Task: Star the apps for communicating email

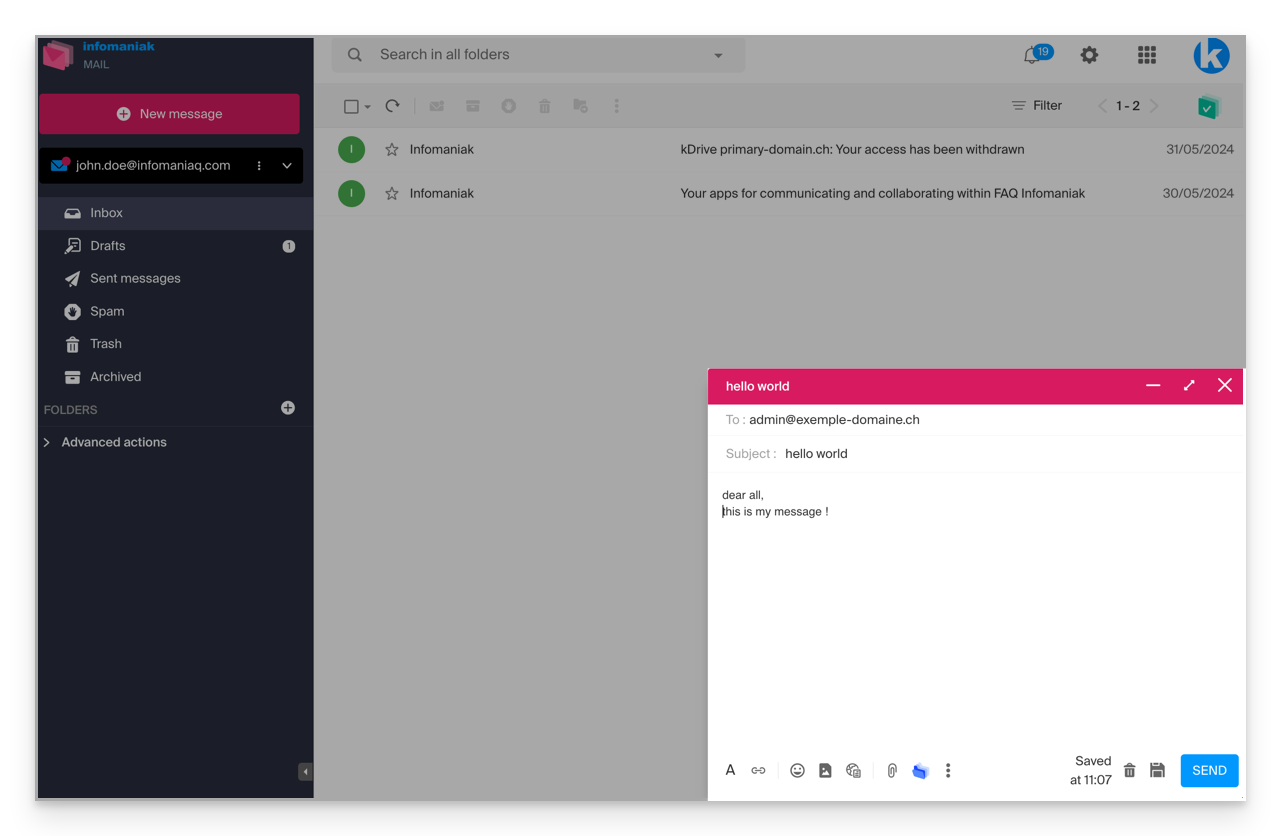Action: [x=392, y=194]
